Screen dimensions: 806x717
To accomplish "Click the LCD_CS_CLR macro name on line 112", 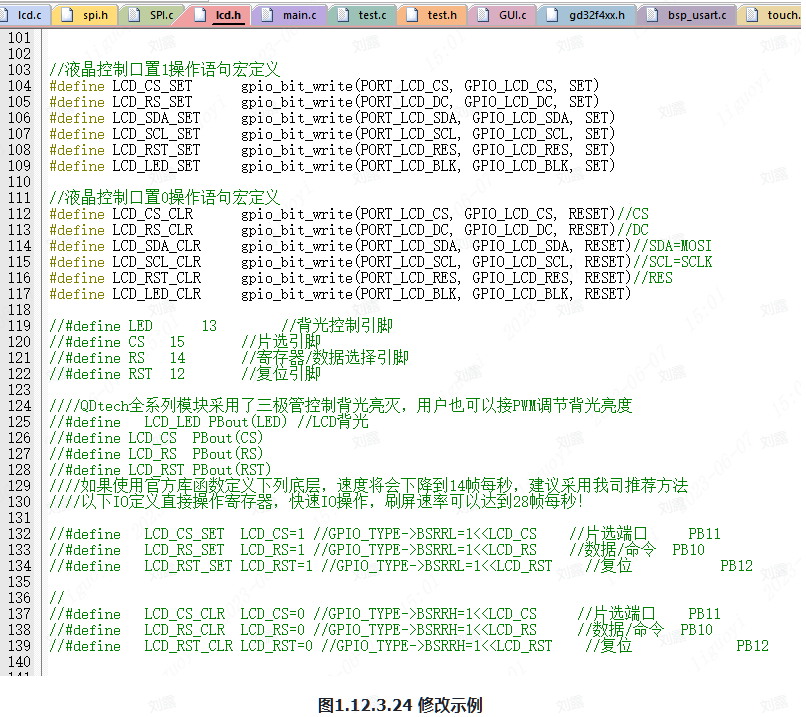I will coord(153,214).
